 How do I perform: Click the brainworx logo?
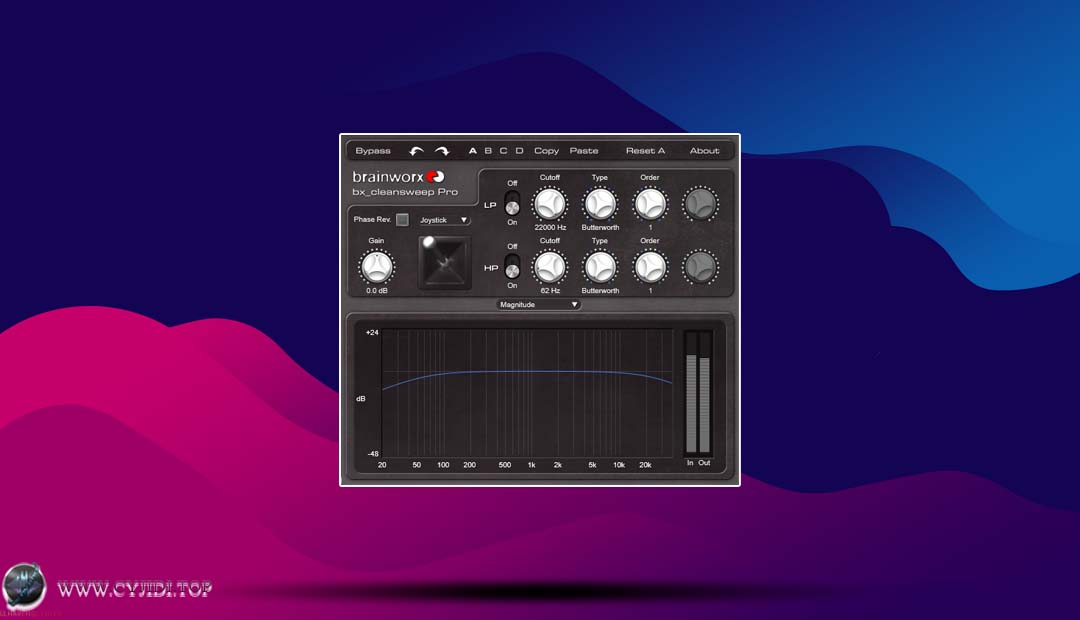pos(398,177)
